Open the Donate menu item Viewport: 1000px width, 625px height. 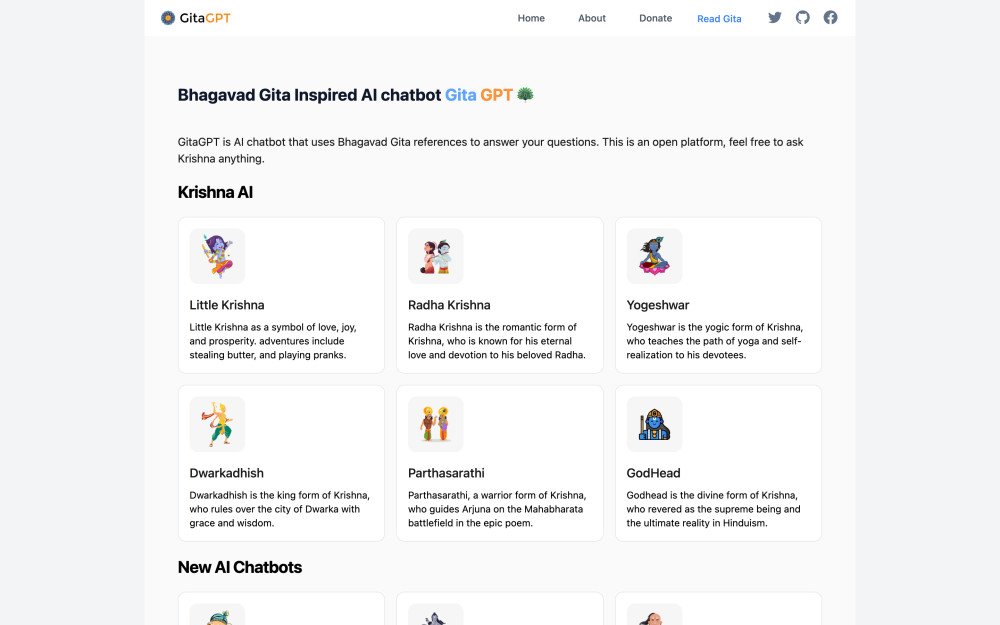pos(656,18)
